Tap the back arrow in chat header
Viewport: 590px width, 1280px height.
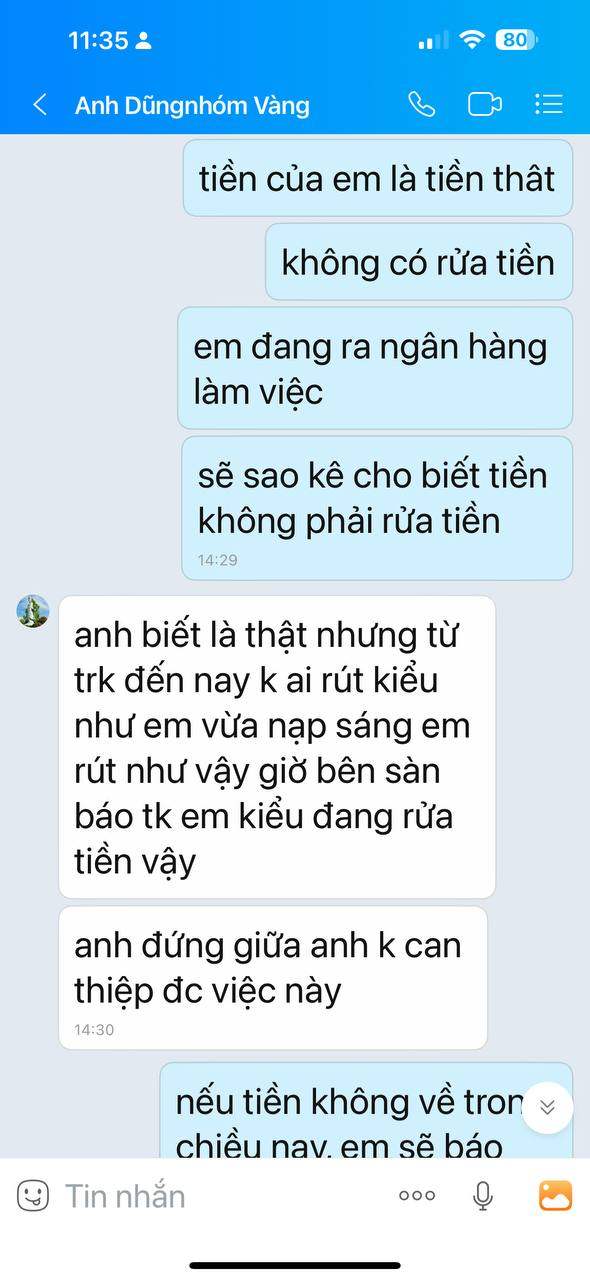point(40,104)
